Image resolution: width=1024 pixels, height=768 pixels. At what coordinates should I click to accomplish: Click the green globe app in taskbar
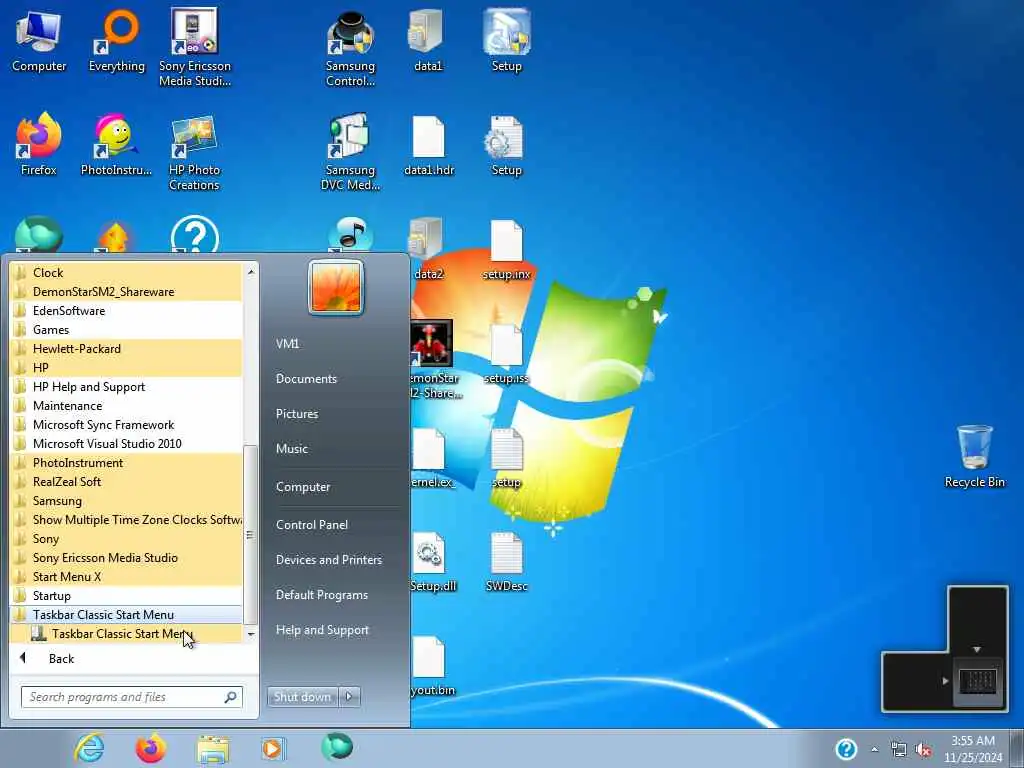[337, 746]
